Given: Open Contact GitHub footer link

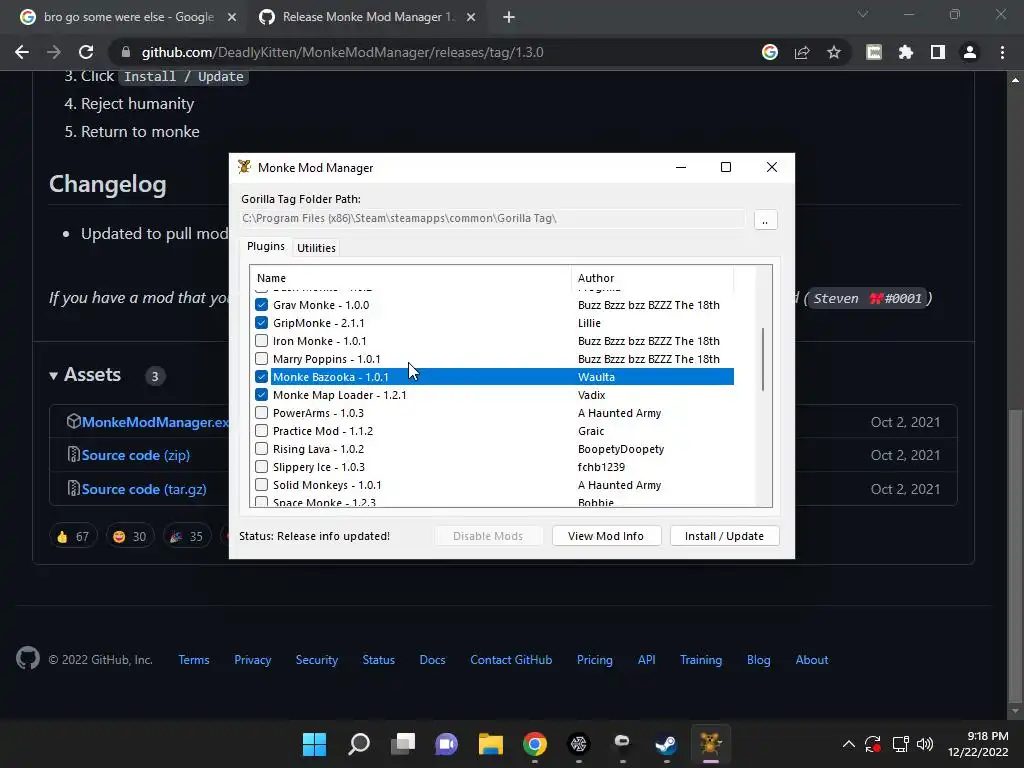Looking at the screenshot, I should [511, 660].
